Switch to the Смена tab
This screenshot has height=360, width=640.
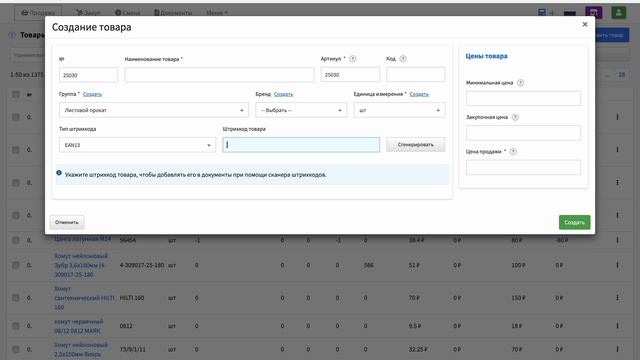click(x=128, y=13)
